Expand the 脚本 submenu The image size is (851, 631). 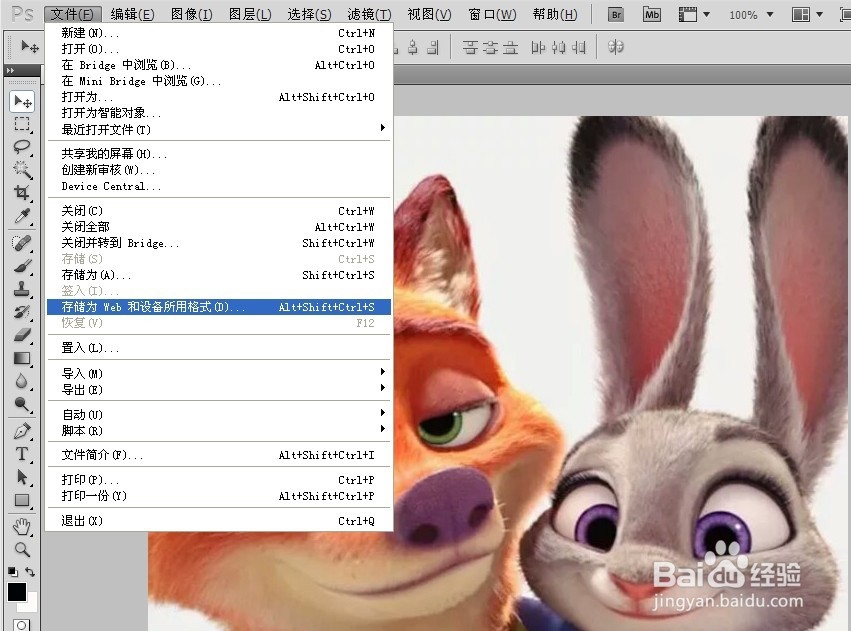point(218,430)
